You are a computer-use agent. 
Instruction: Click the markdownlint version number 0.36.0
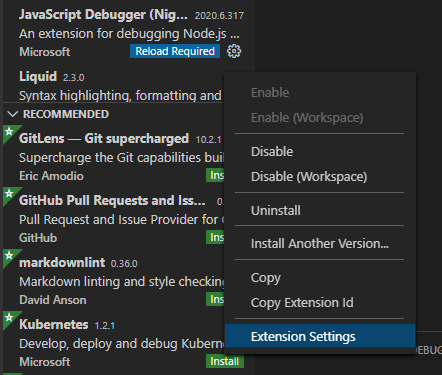pyautogui.click(x=124, y=264)
